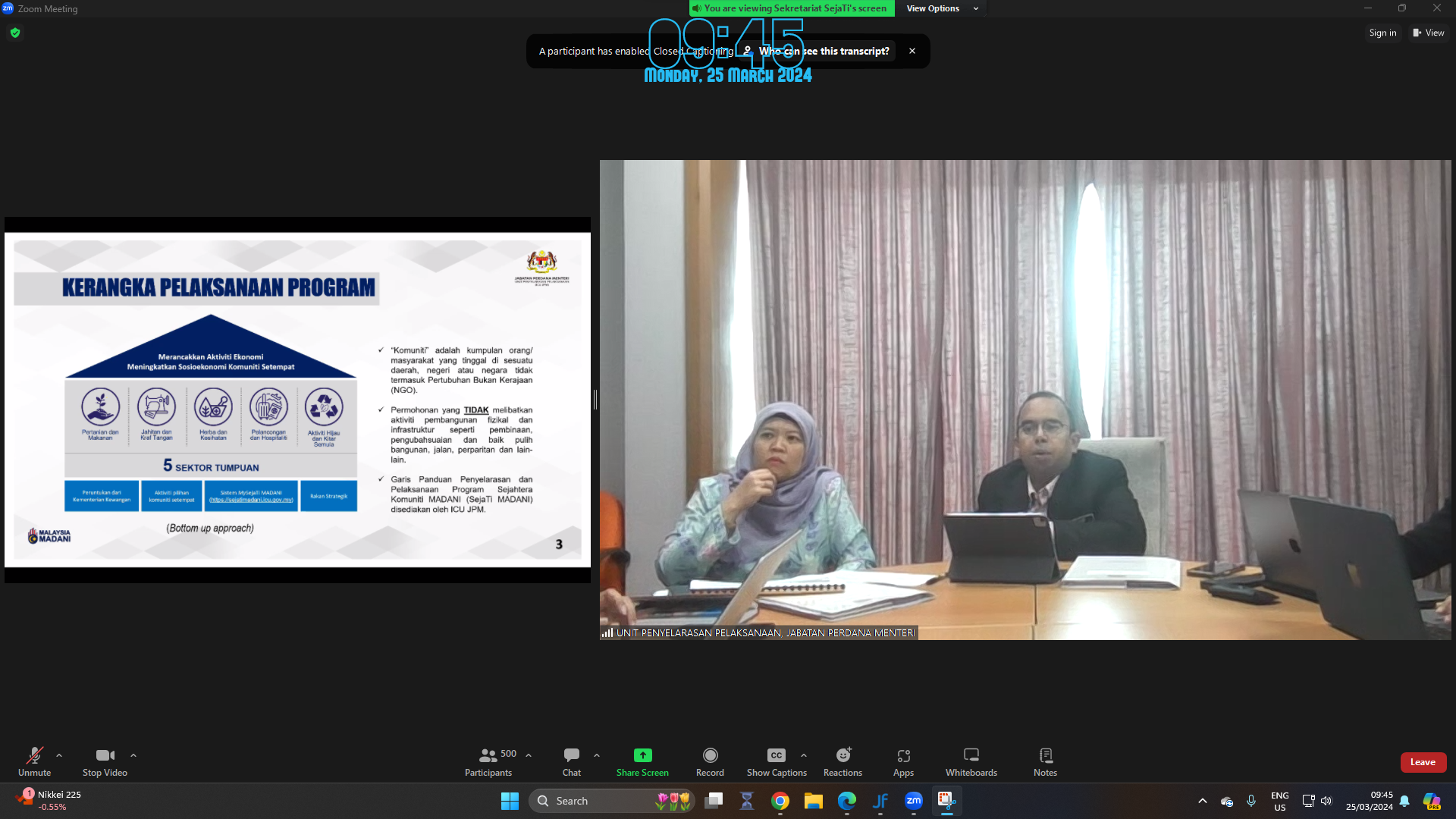Image resolution: width=1456 pixels, height=819 pixels.
Task: Open the View Options dropdown
Action: pyautogui.click(x=943, y=8)
